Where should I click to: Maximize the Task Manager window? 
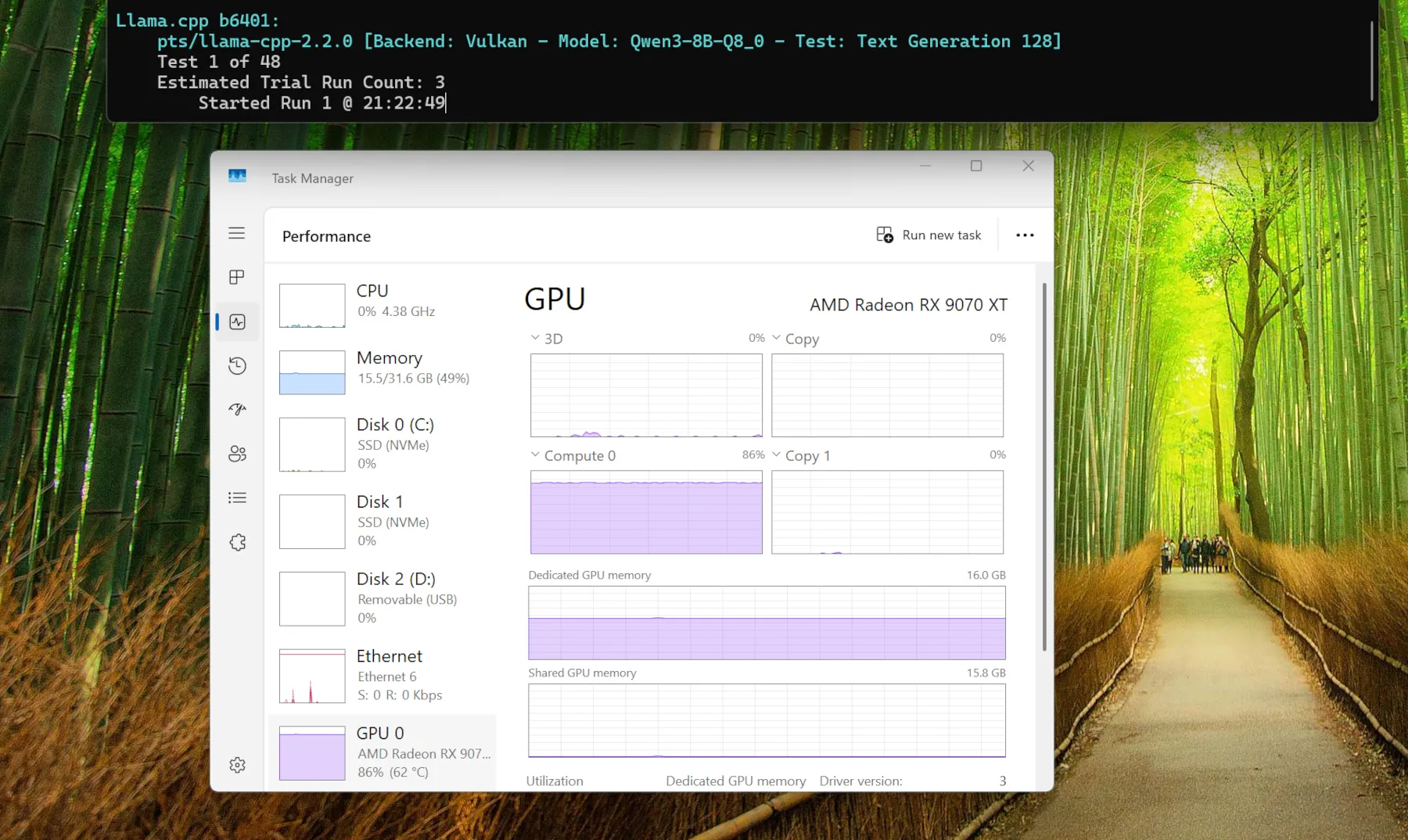[976, 166]
